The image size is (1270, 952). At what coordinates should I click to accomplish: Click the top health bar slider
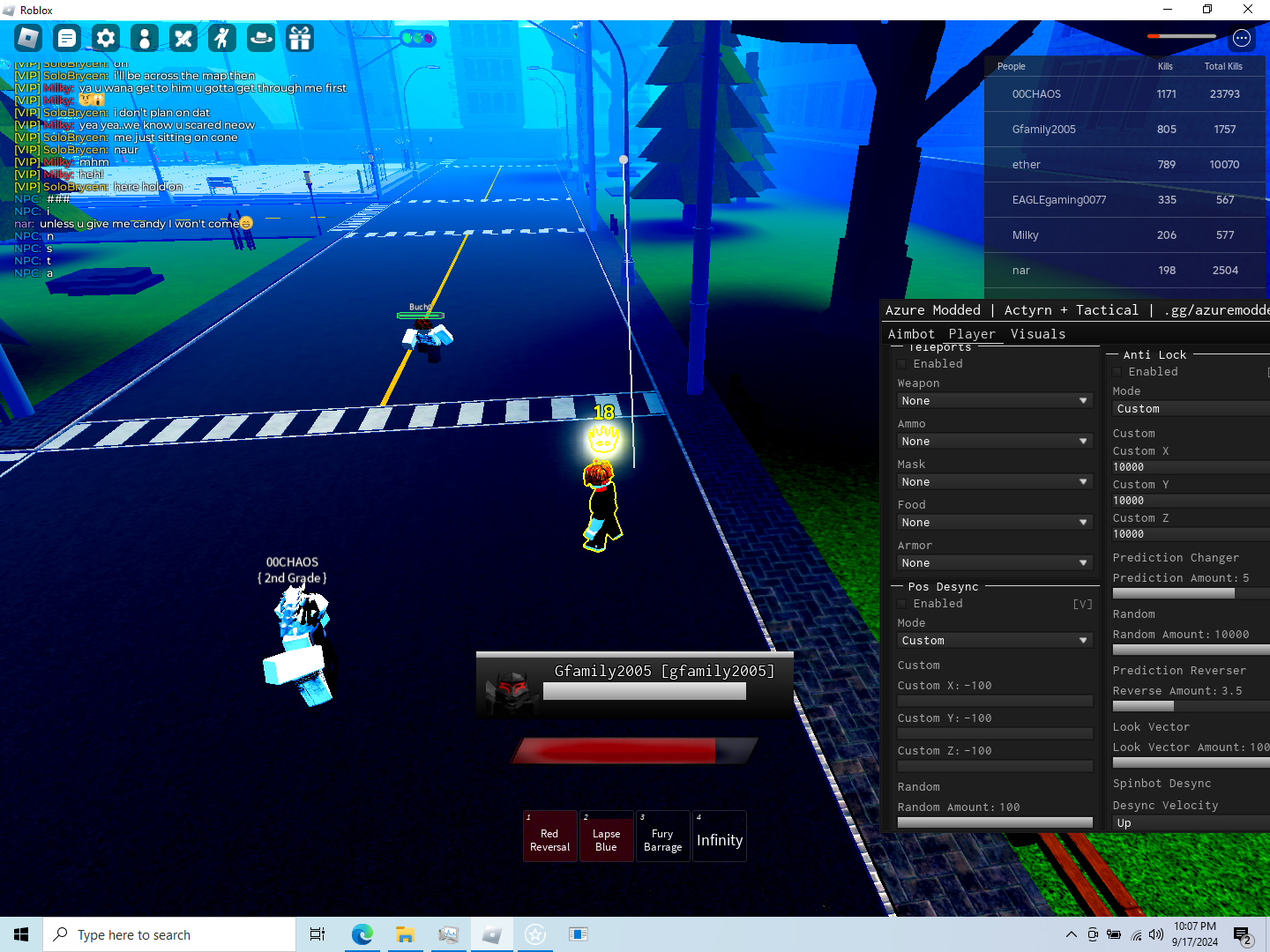click(x=1182, y=36)
